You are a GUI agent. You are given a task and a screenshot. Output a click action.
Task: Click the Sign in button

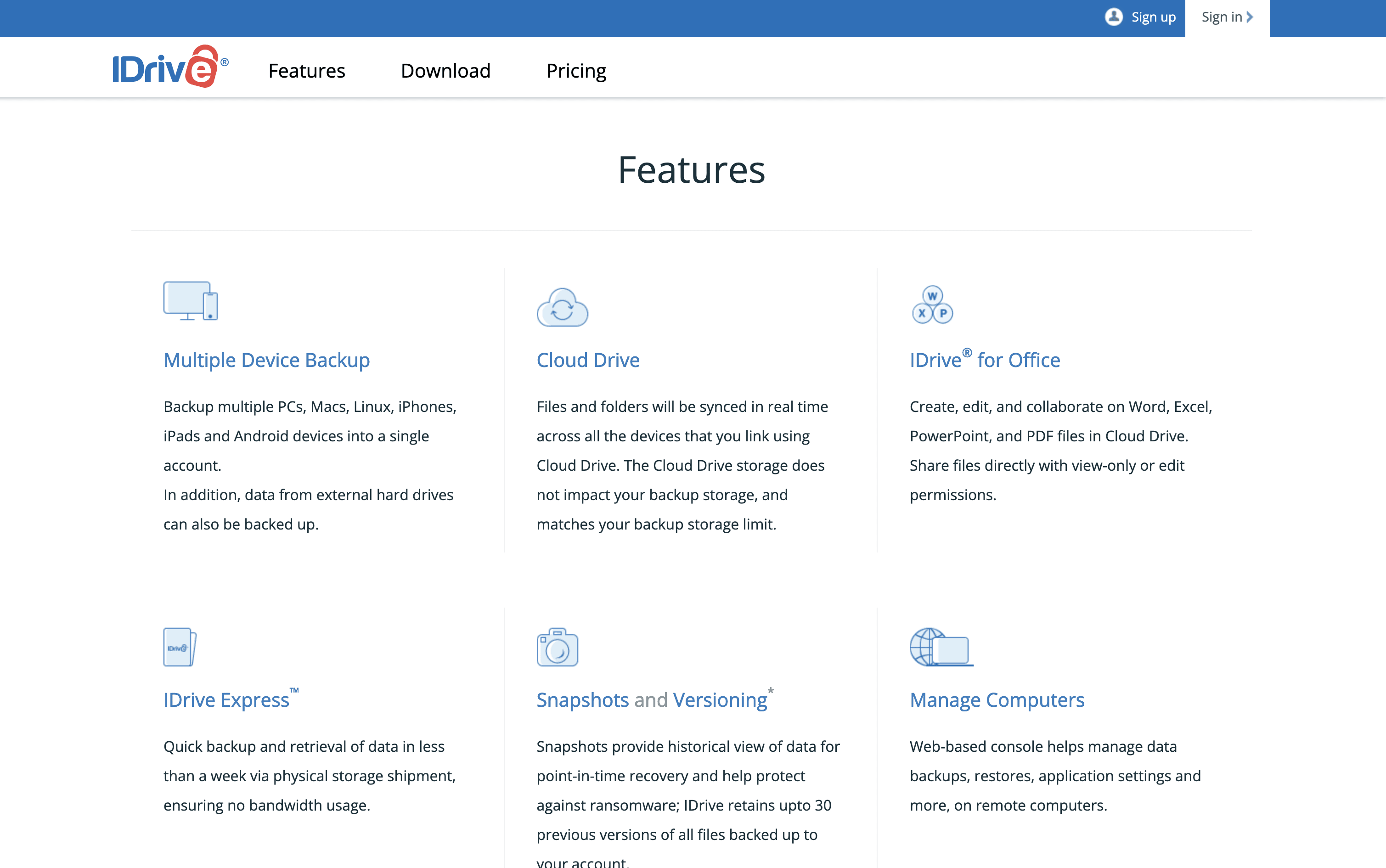point(1227,18)
